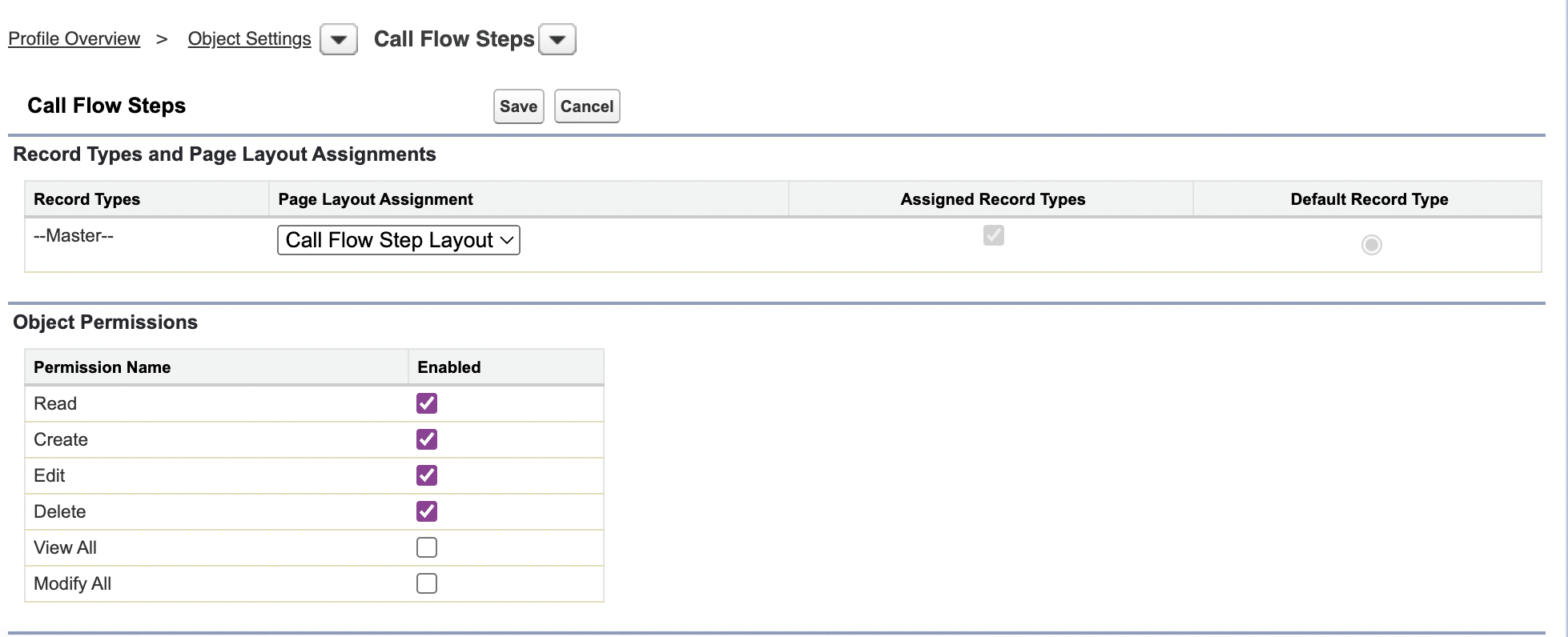
Task: Disable the Create permission checkbox
Action: tap(427, 439)
